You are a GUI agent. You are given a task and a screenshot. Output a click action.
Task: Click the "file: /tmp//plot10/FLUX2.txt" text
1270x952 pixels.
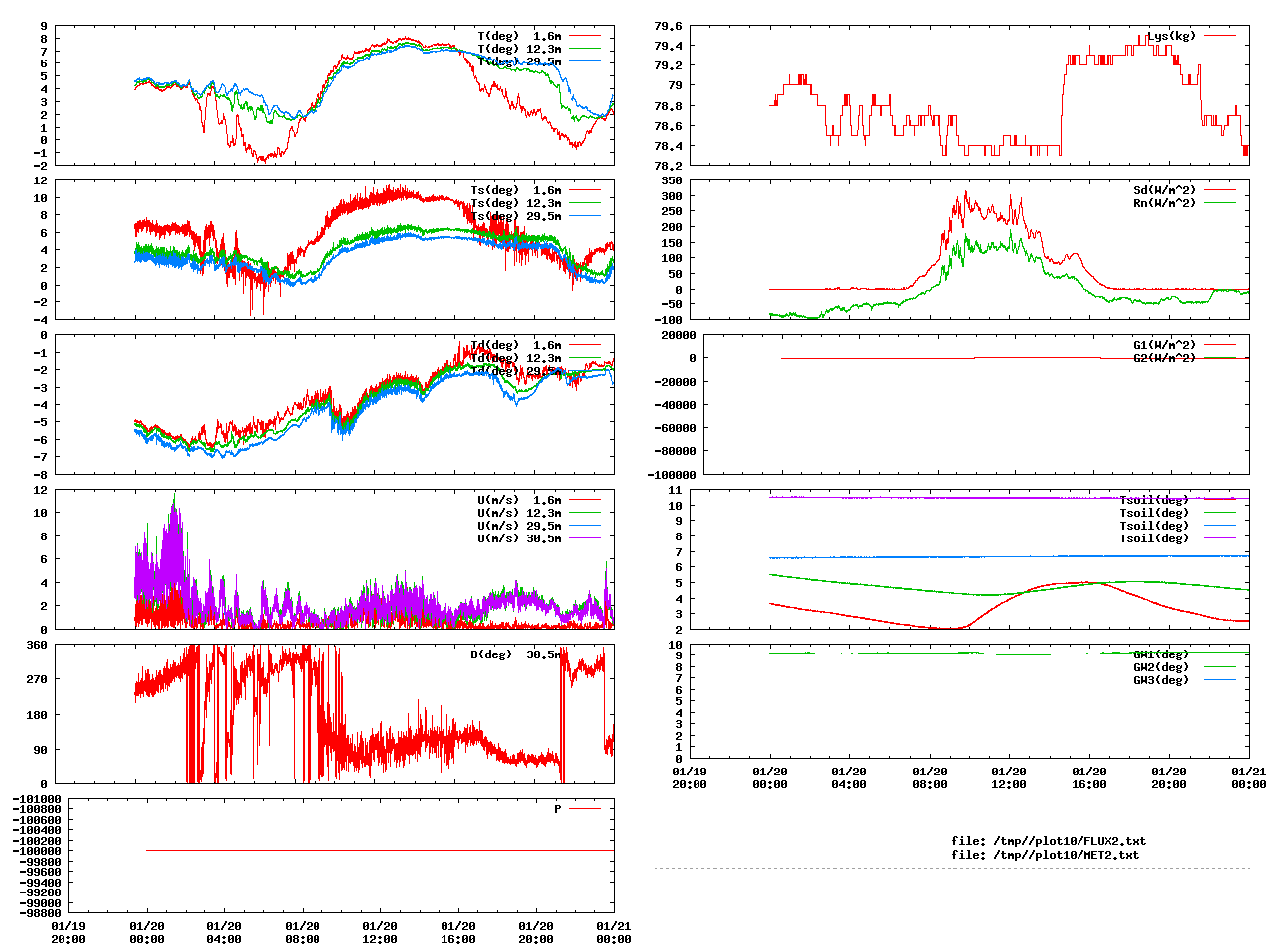[x=1049, y=841]
